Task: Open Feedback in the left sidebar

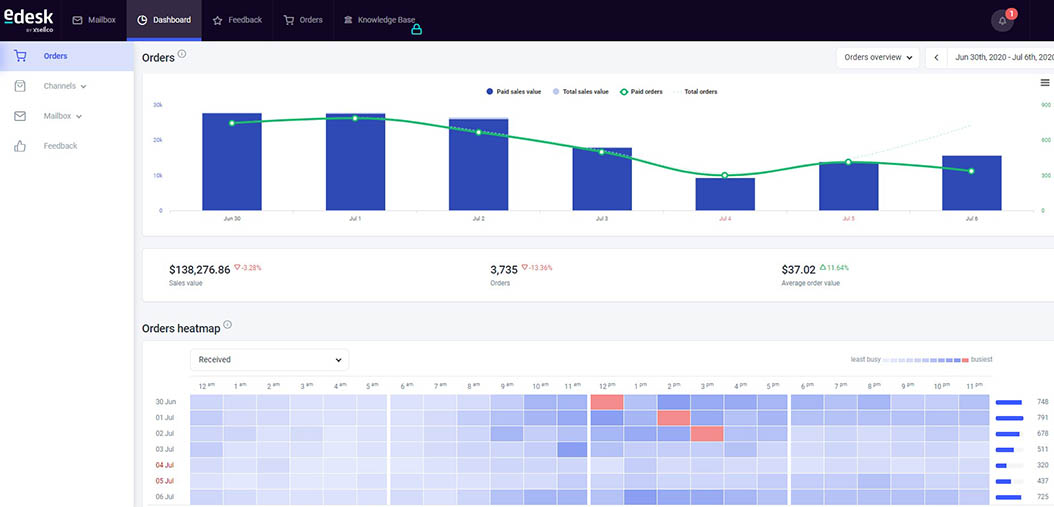Action: [60, 145]
